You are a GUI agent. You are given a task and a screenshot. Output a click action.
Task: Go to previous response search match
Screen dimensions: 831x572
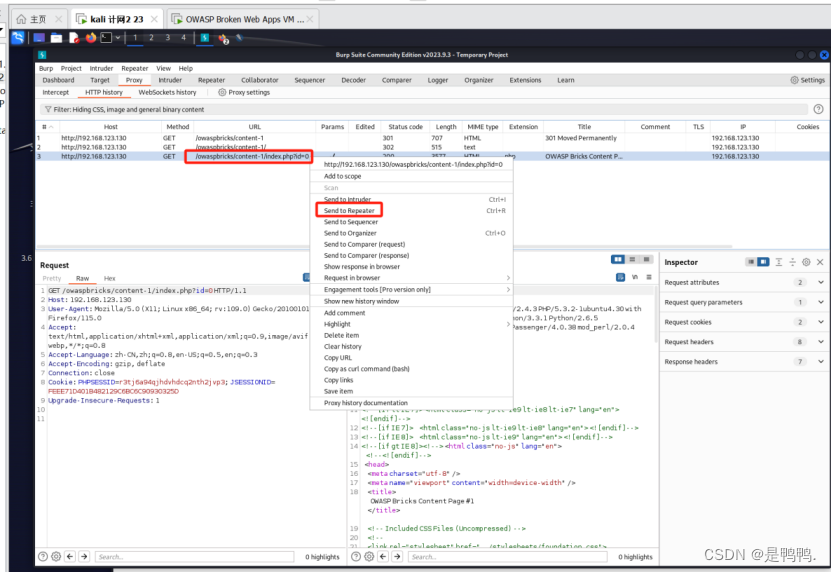383,557
